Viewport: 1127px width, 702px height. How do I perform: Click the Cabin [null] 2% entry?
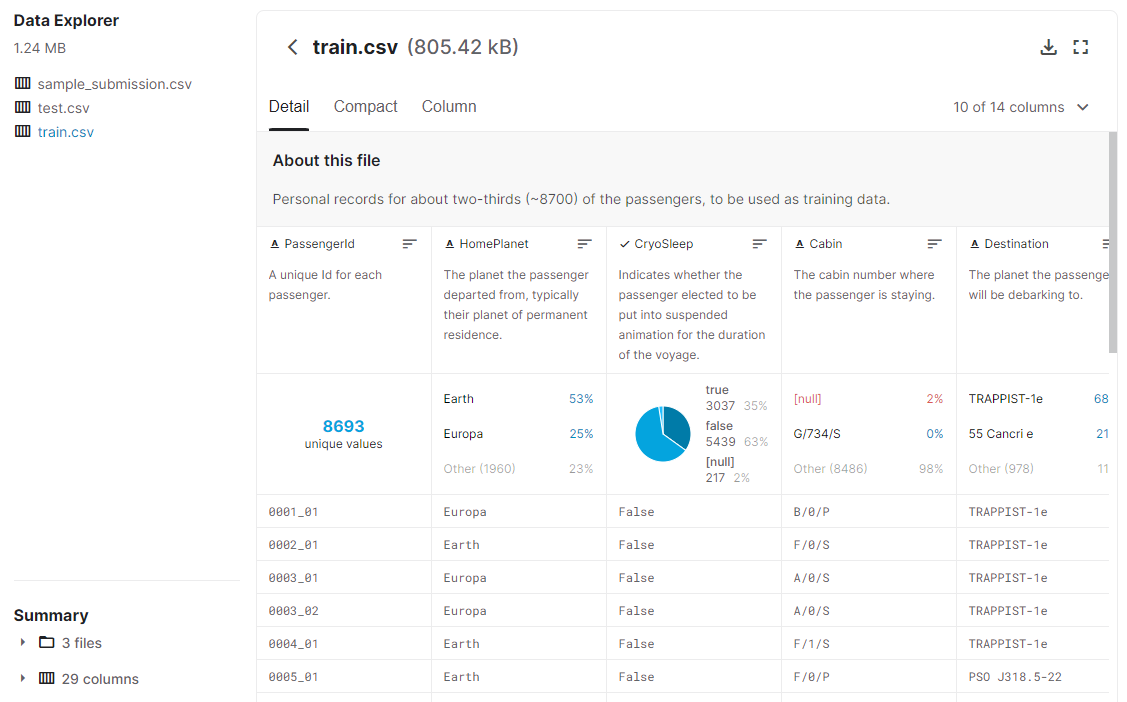[868, 399]
